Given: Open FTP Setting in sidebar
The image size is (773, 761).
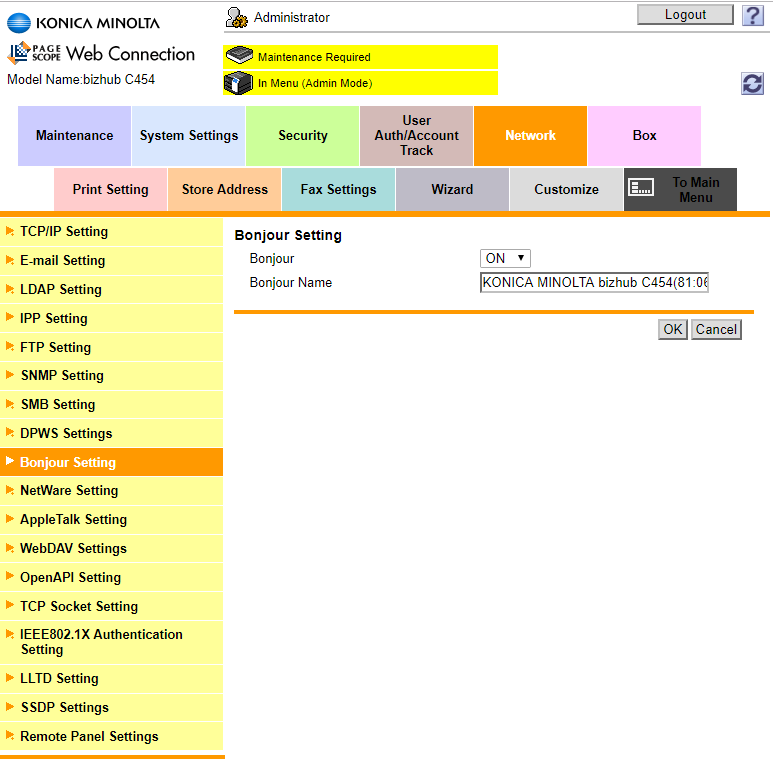Looking at the screenshot, I should [x=111, y=347].
